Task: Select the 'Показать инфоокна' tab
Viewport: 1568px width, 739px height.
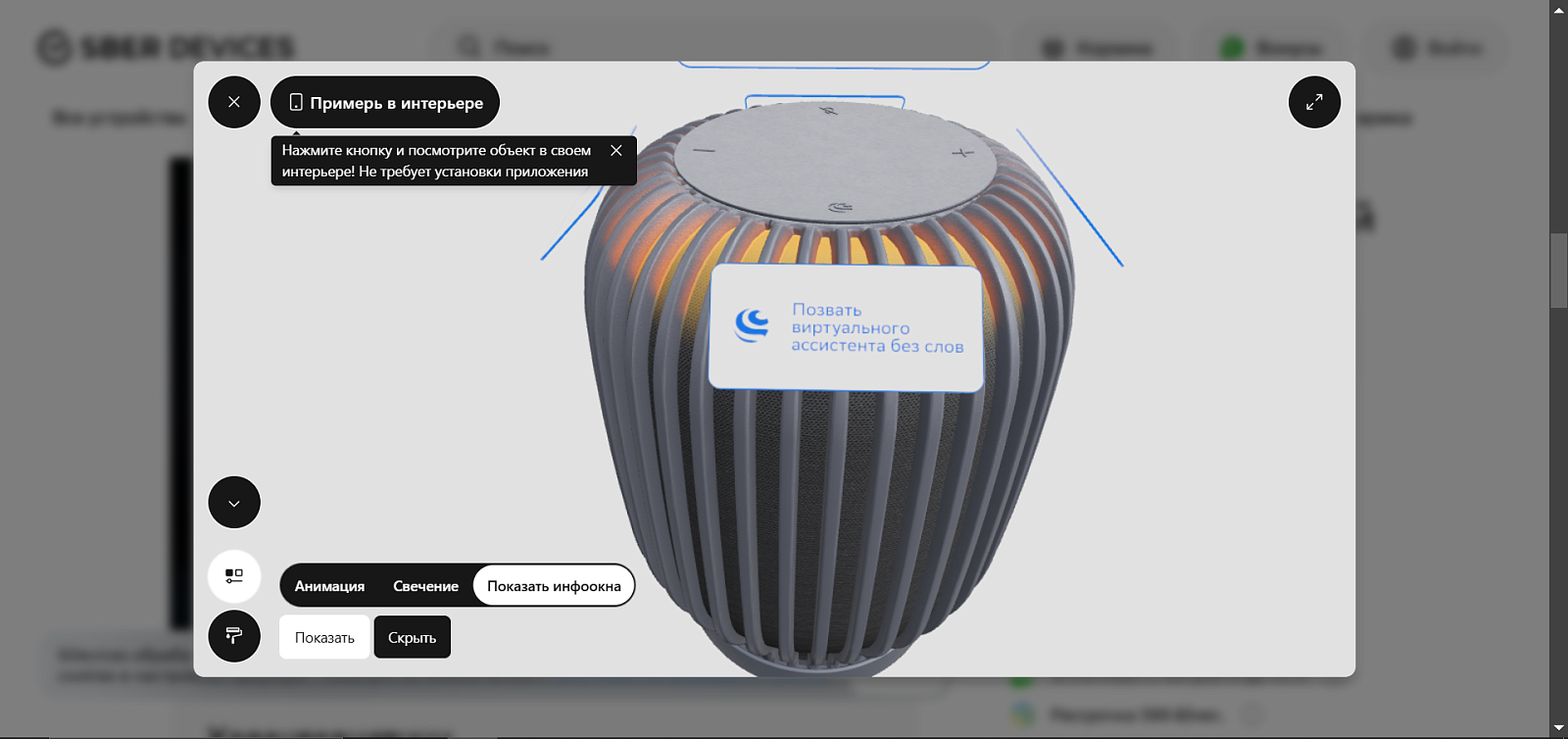Action: pos(554,586)
